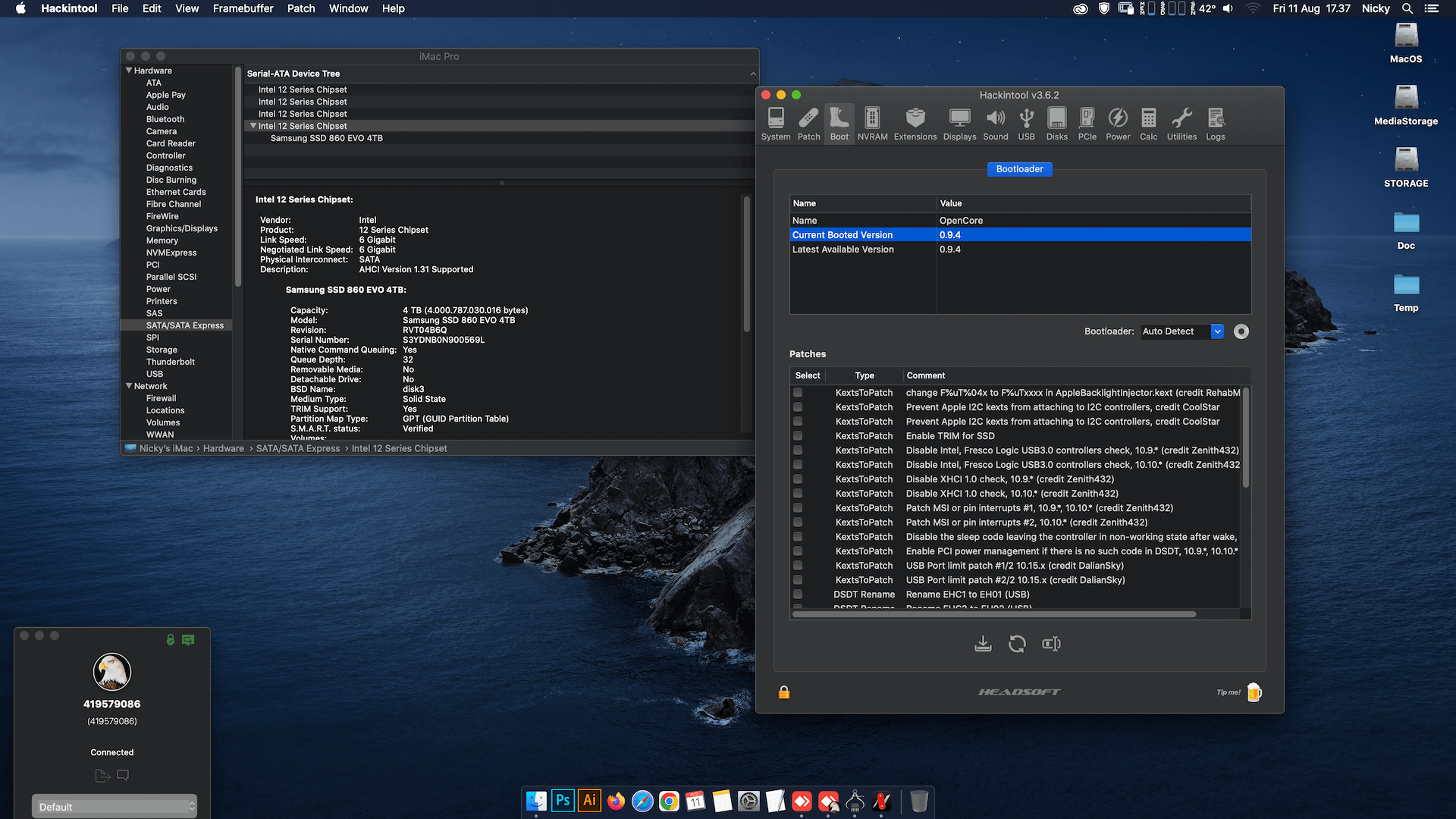Collapse the expanded Intel 12 Series Chipset row
Image resolution: width=1456 pixels, height=819 pixels.
pos(253,126)
